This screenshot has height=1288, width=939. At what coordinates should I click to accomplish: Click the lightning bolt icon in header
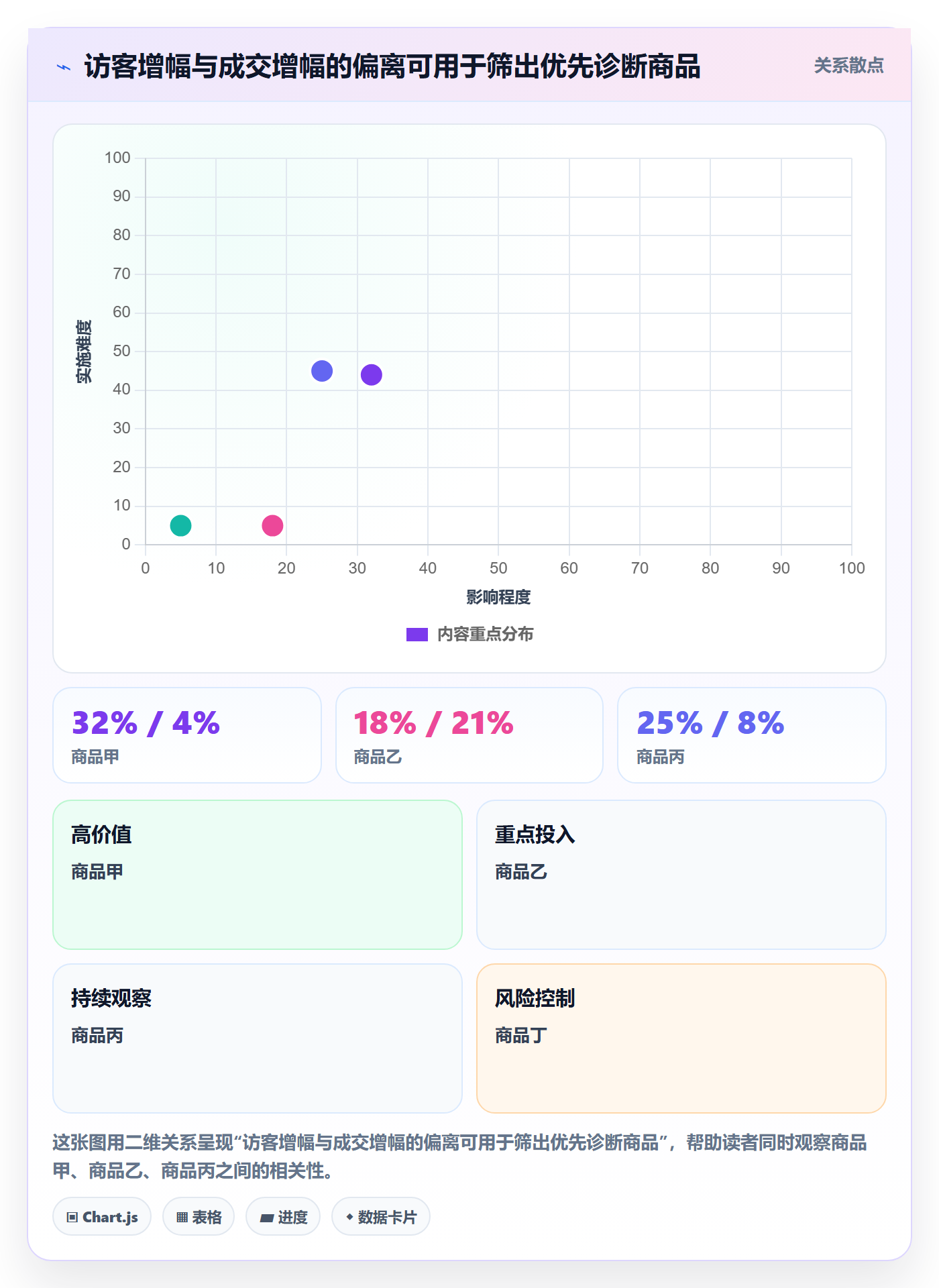coord(64,67)
